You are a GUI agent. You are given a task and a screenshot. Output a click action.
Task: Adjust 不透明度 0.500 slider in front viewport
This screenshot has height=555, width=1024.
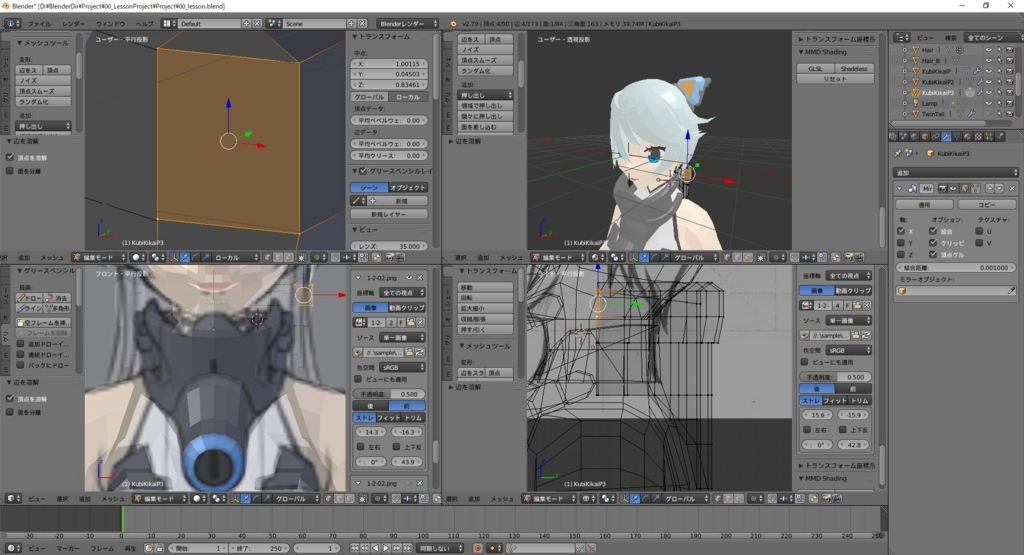pyautogui.click(x=389, y=394)
